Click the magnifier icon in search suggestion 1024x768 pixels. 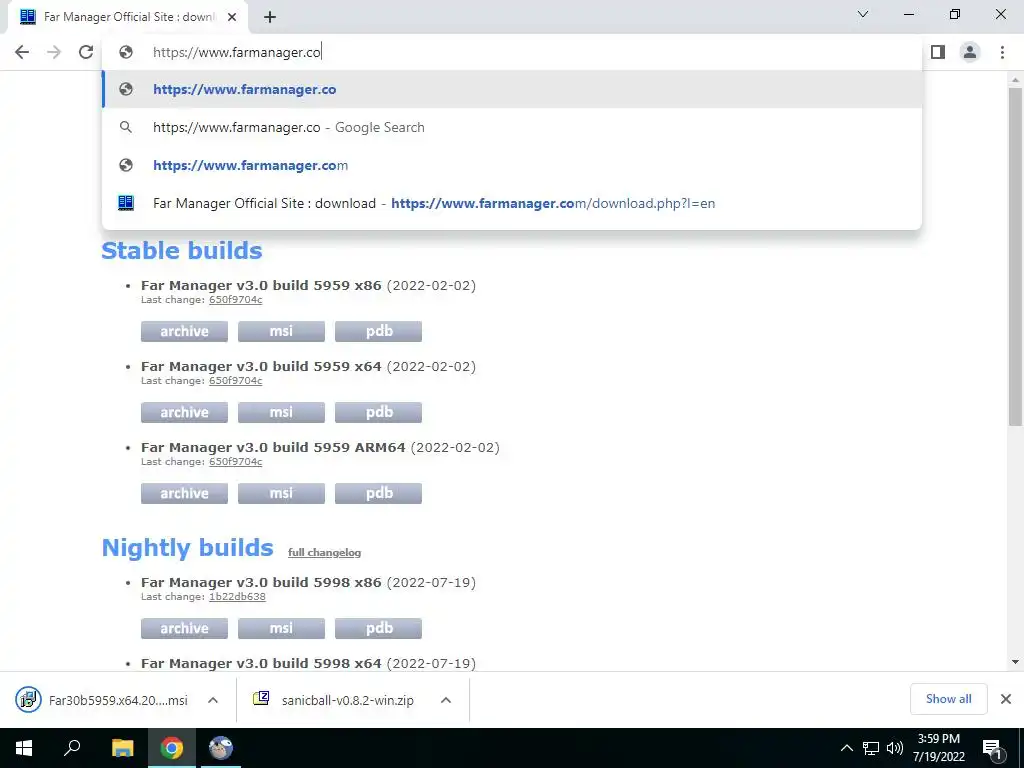coord(126,127)
